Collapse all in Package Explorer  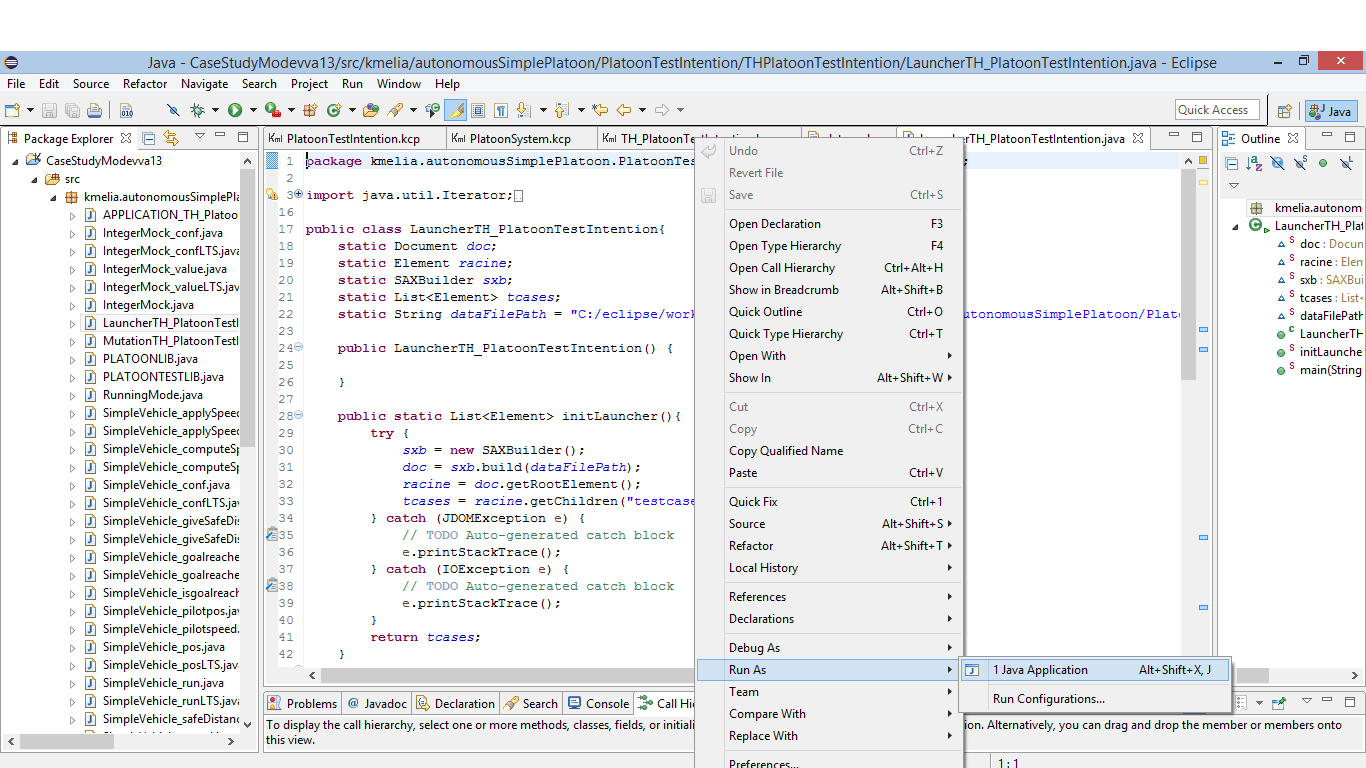pos(149,139)
